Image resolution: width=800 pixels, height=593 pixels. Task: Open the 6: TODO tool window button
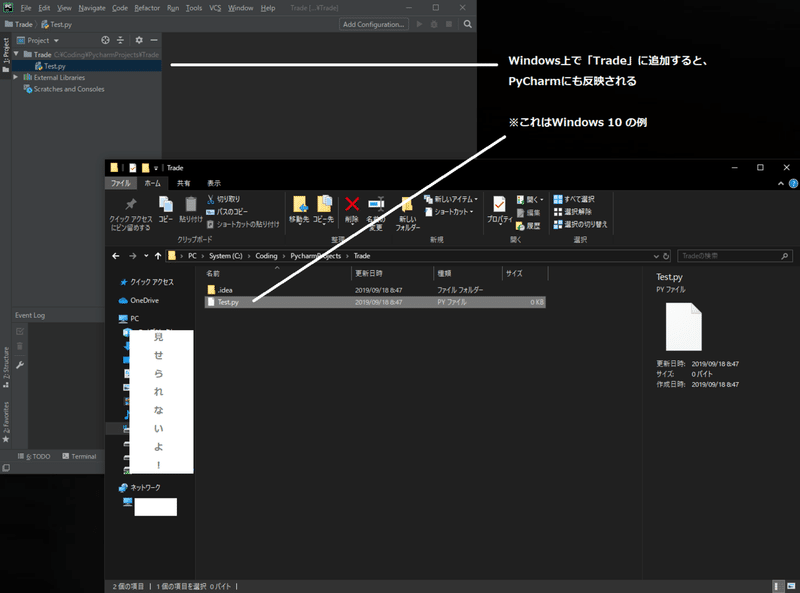point(34,456)
